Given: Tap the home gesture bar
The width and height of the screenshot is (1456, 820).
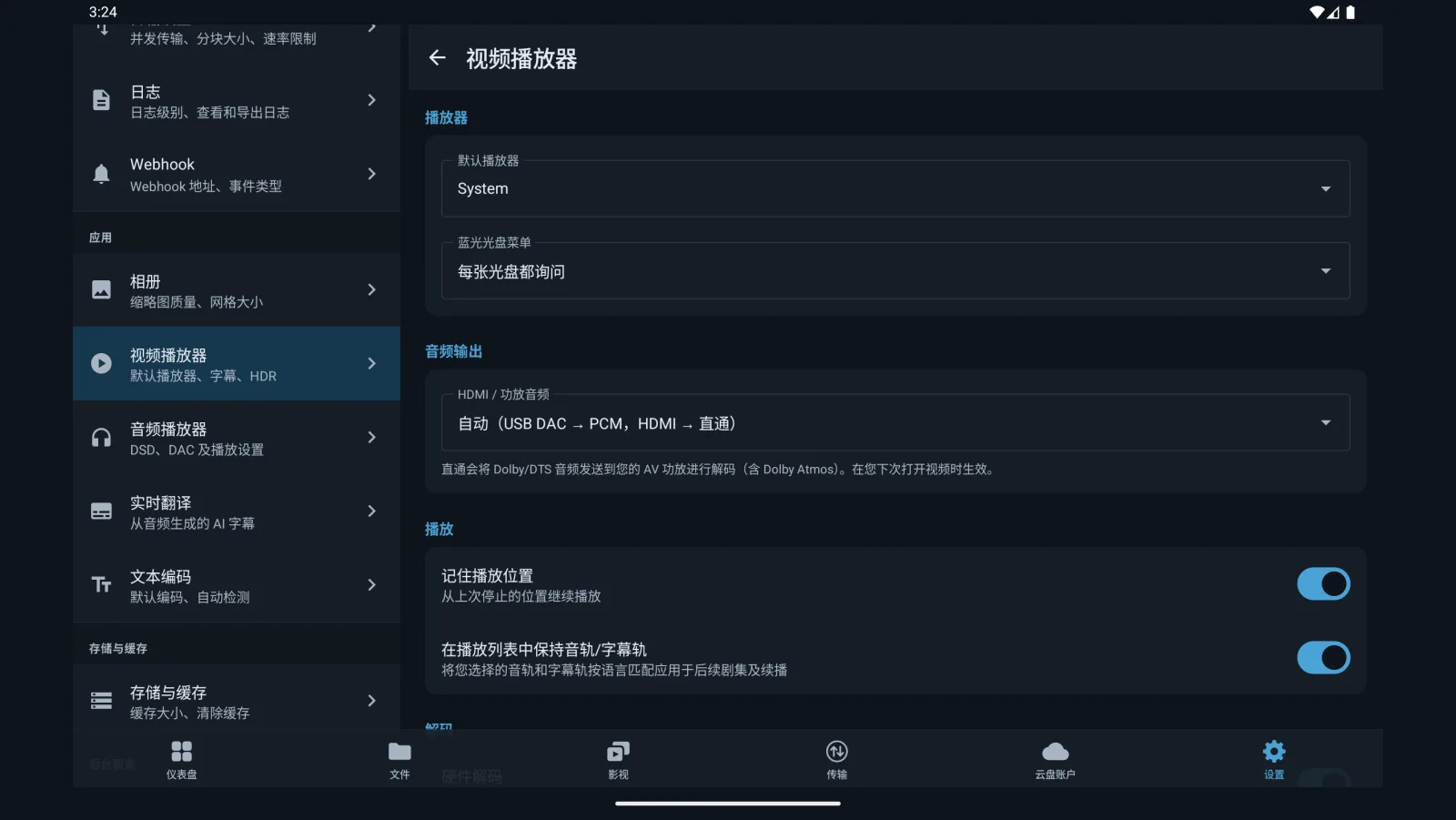Looking at the screenshot, I should tap(728, 804).
